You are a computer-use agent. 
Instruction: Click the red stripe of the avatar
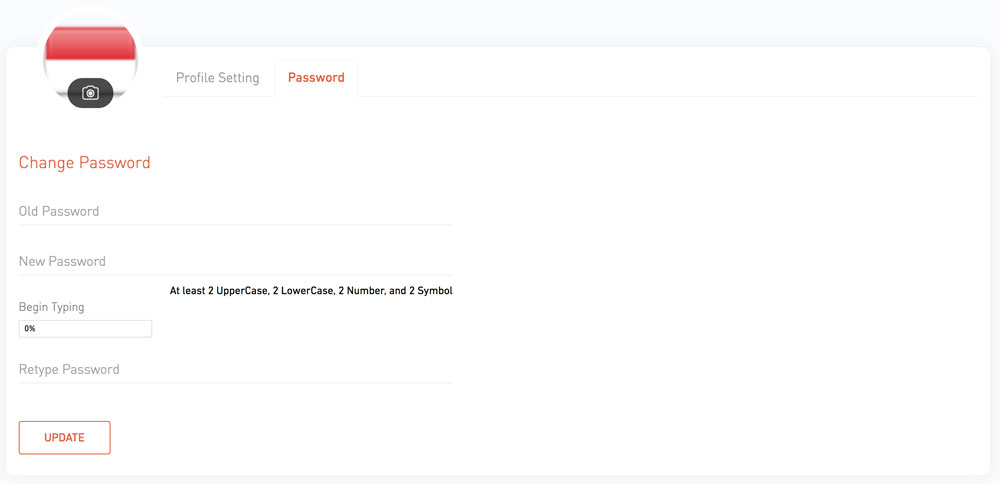[90, 43]
